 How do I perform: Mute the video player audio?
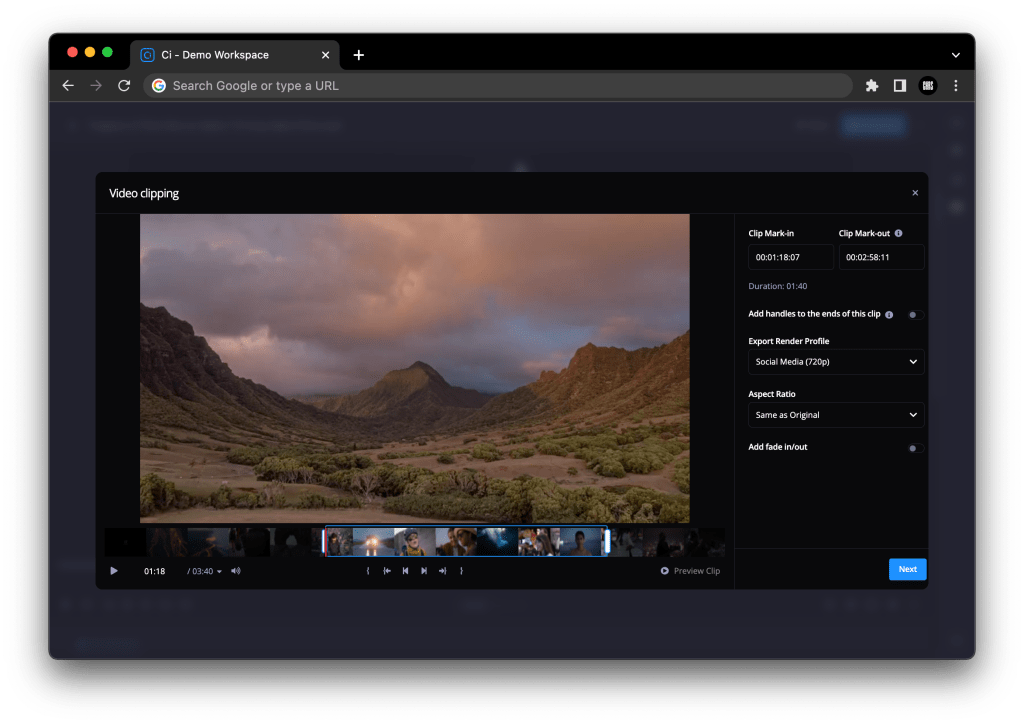(x=236, y=571)
